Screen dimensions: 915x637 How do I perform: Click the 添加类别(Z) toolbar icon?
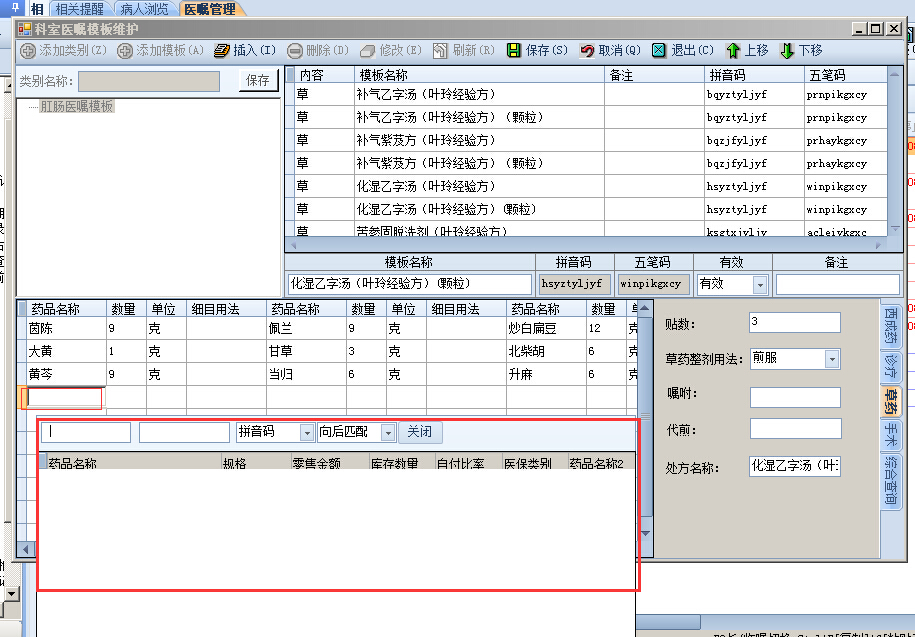point(27,51)
